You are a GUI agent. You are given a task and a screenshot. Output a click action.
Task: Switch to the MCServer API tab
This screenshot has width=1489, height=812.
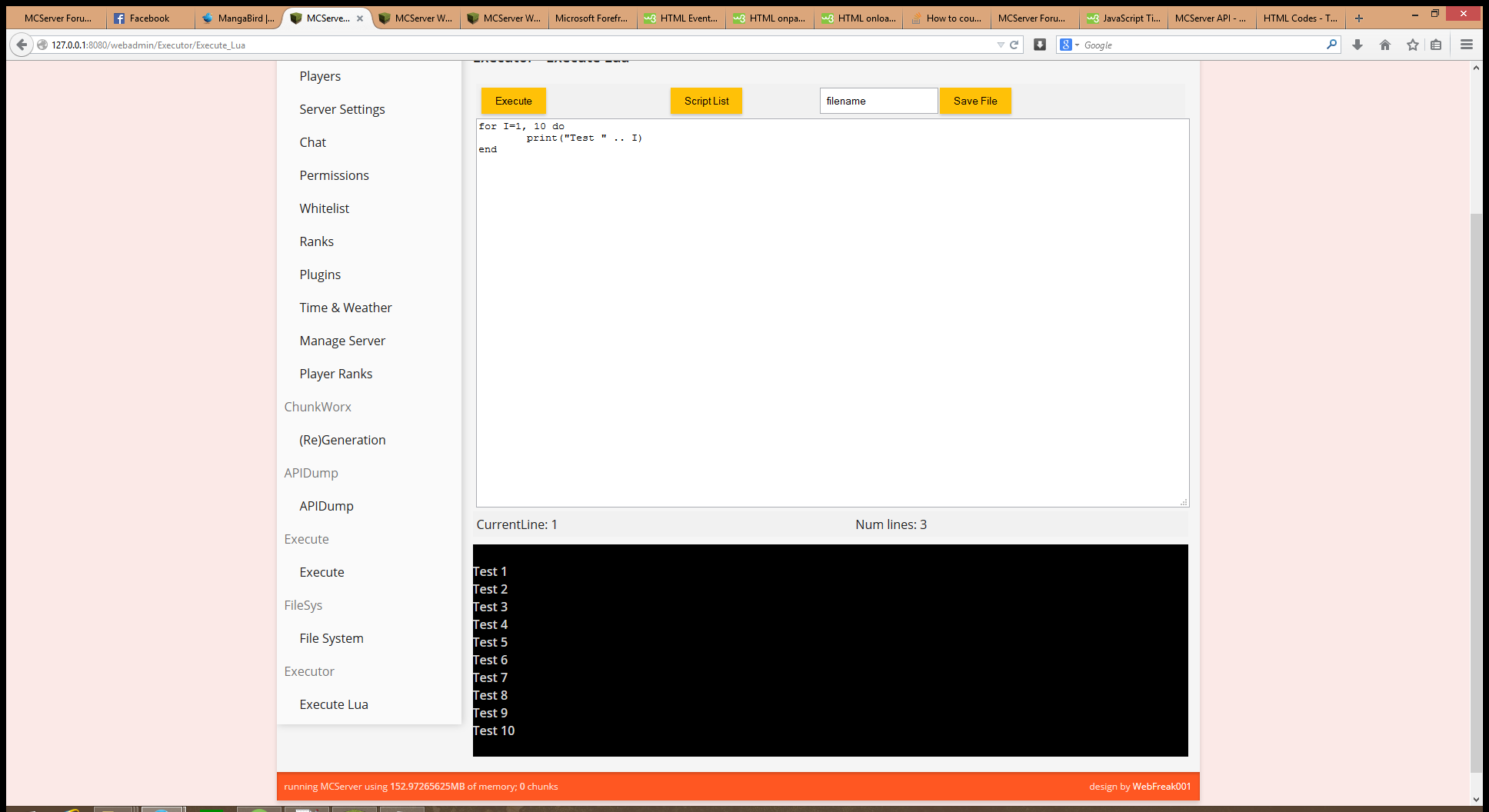pyautogui.click(x=1210, y=18)
